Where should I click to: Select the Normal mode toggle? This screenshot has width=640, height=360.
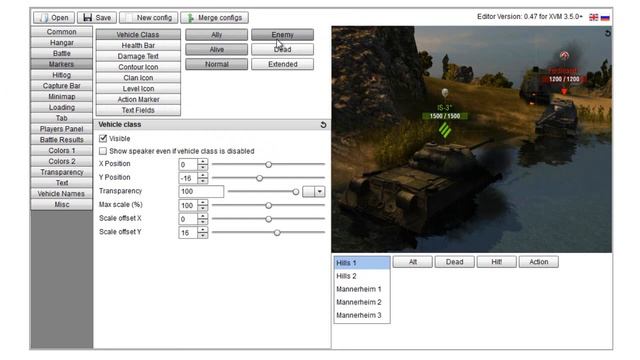point(216,64)
